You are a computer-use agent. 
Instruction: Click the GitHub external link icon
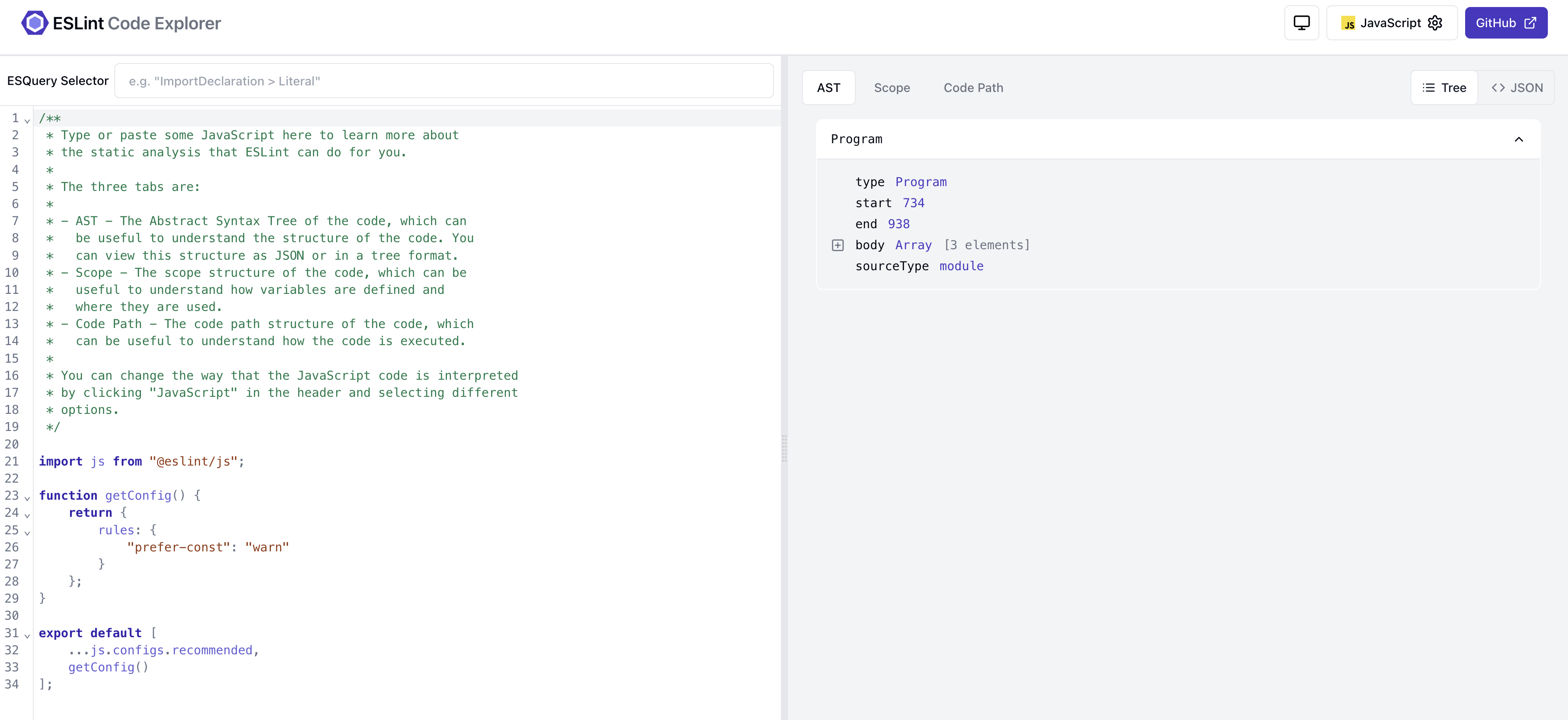[1529, 23]
